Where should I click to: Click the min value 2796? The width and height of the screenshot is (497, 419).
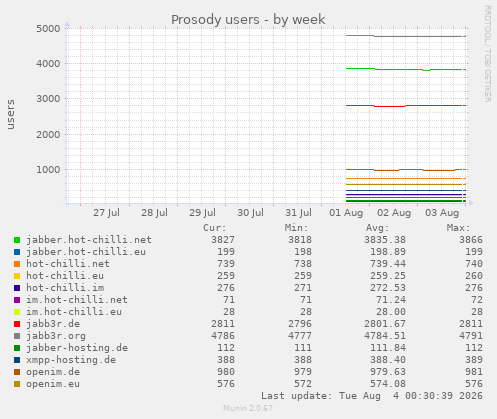pos(300,324)
